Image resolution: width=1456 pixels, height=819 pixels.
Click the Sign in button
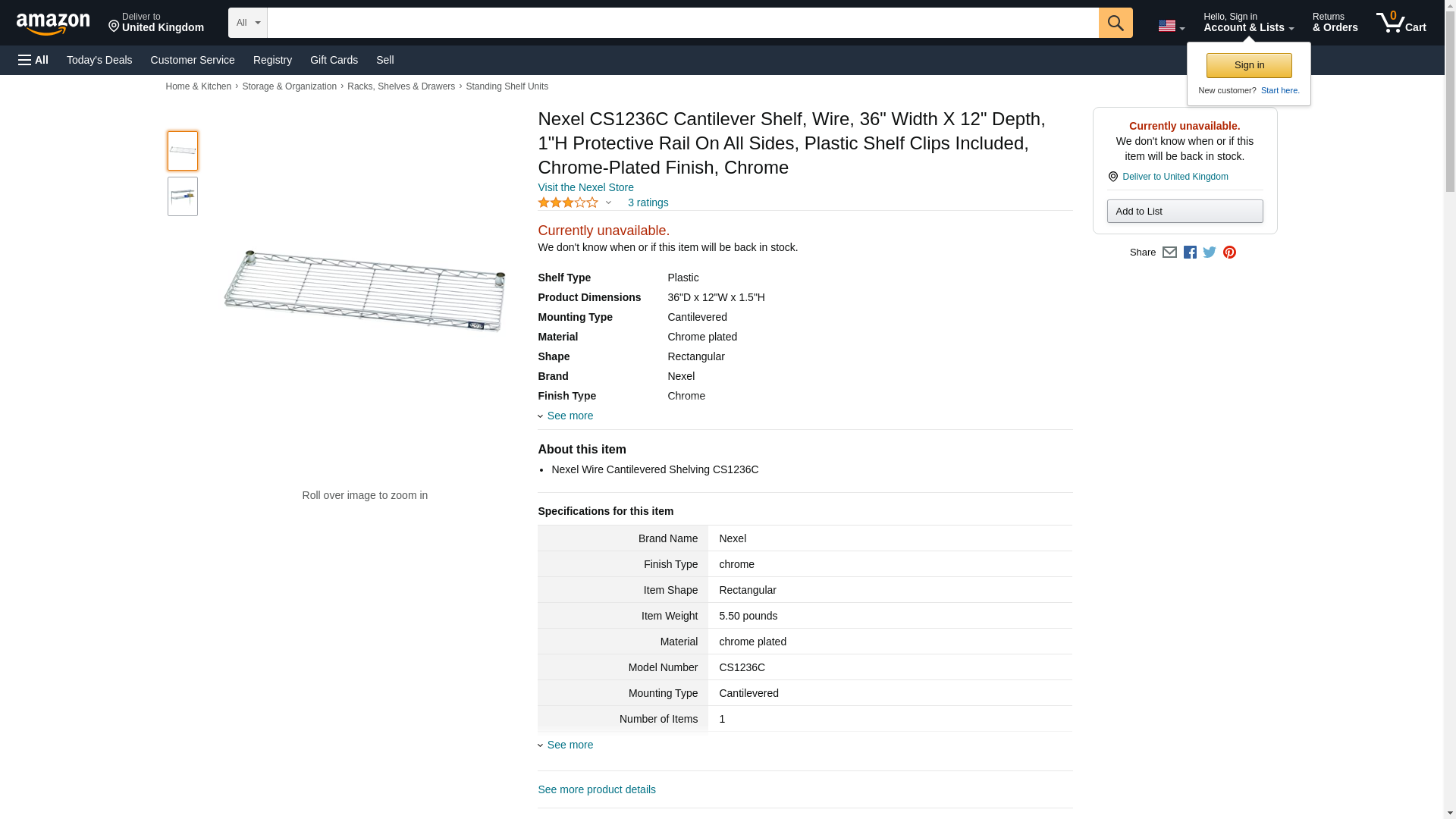[x=1249, y=65]
